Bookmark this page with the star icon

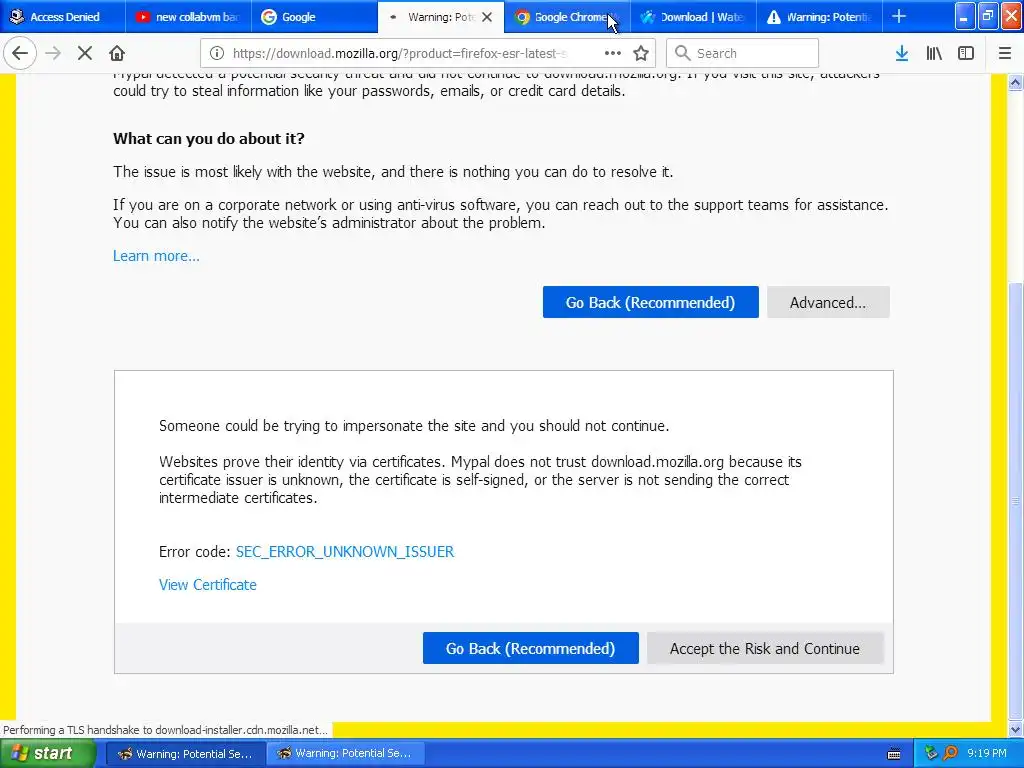click(641, 53)
